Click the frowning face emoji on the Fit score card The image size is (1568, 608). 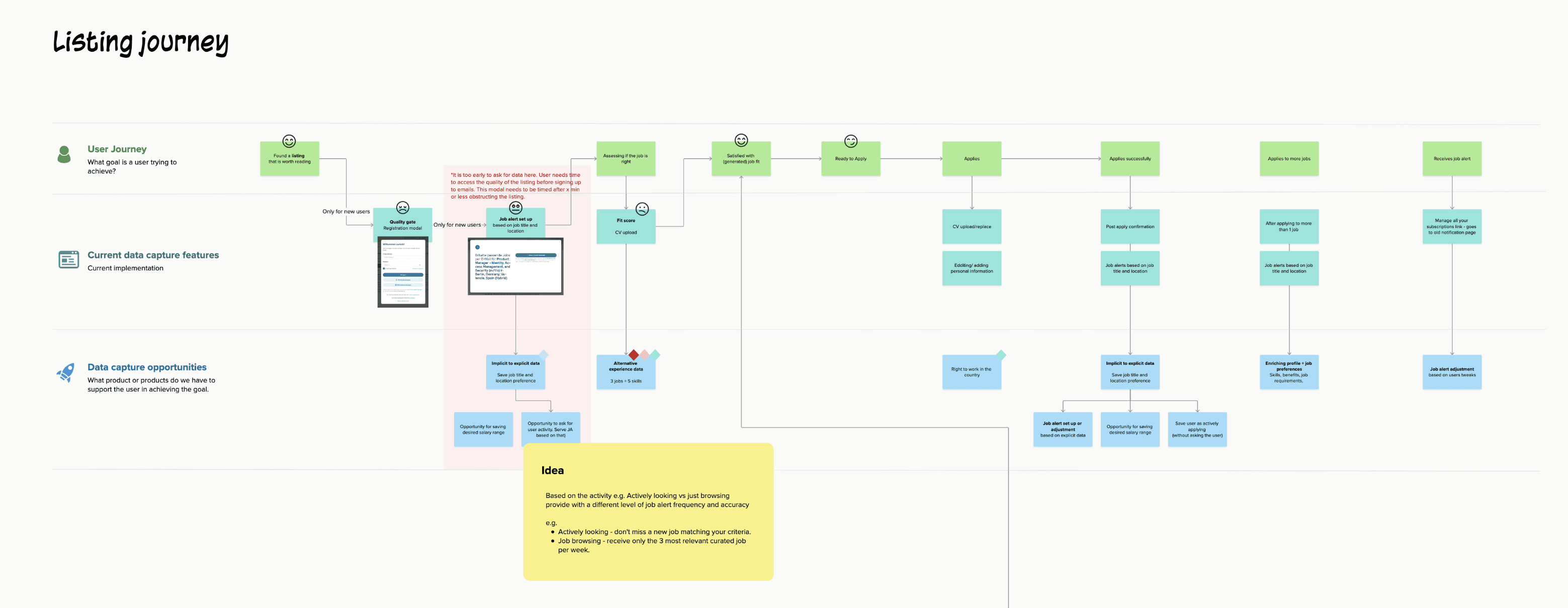[x=642, y=209]
